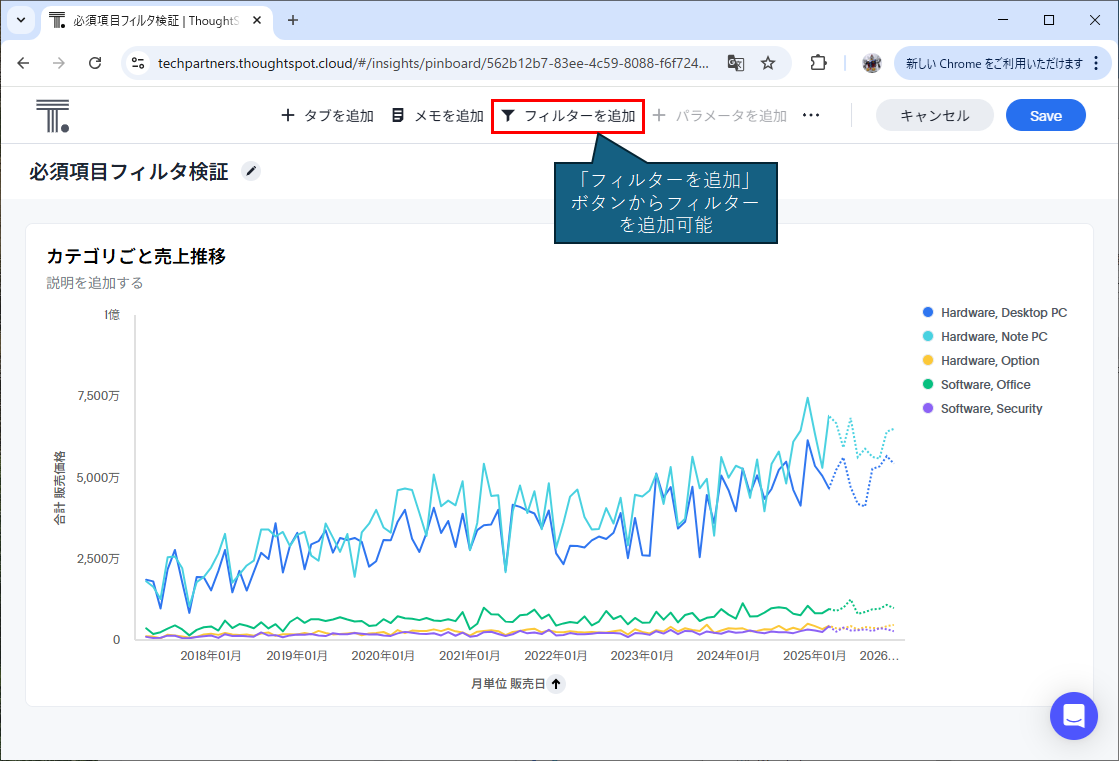Click the Chrome extensions puzzle icon
Viewport: 1119px width, 761px height.
pos(818,63)
